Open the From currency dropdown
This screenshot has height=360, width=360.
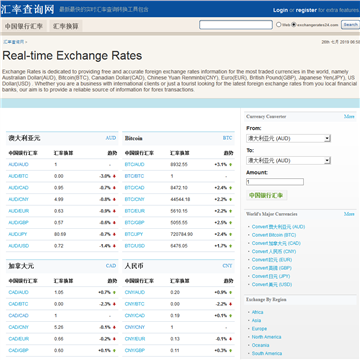pos(288,138)
